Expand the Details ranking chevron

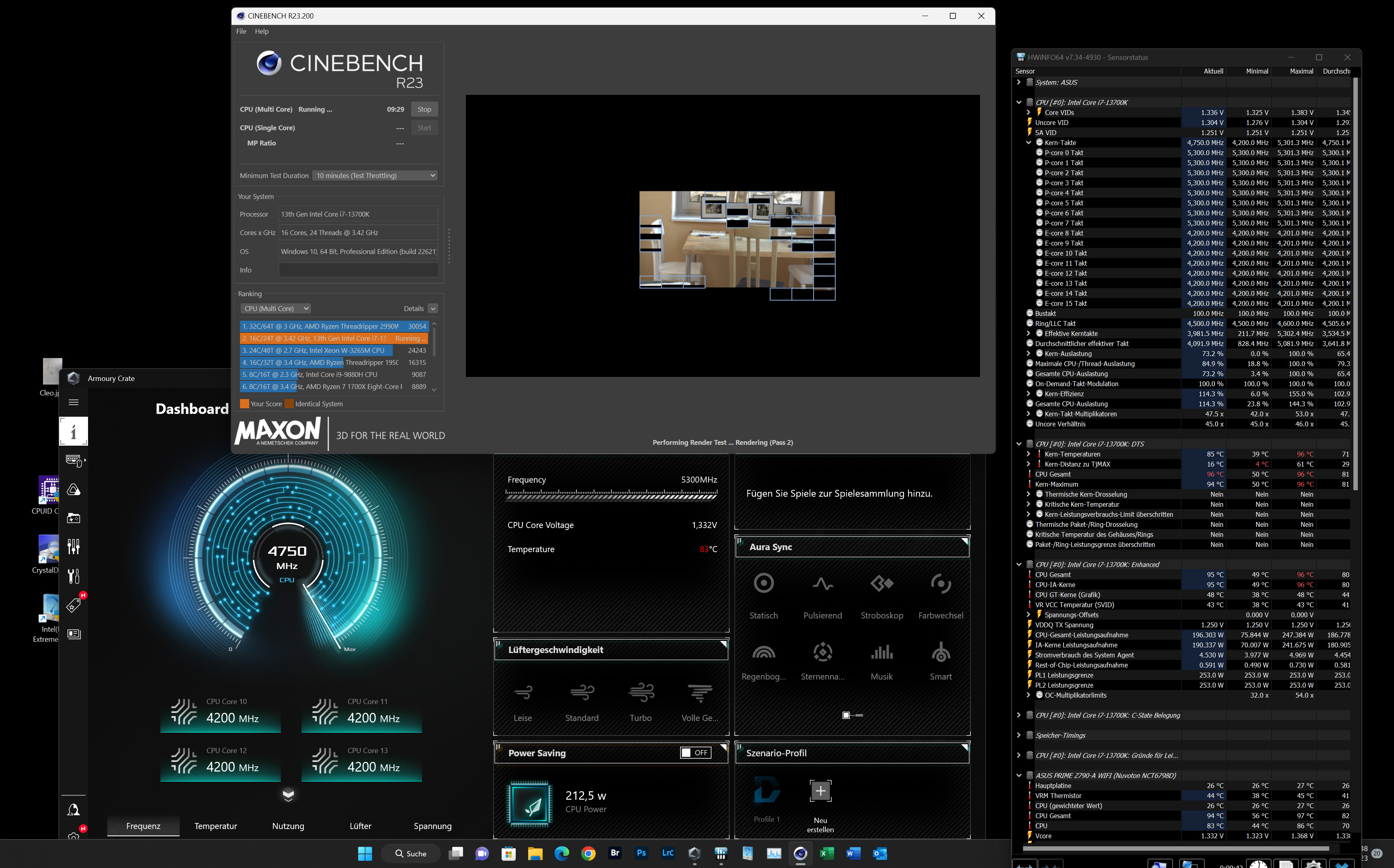[x=433, y=309]
